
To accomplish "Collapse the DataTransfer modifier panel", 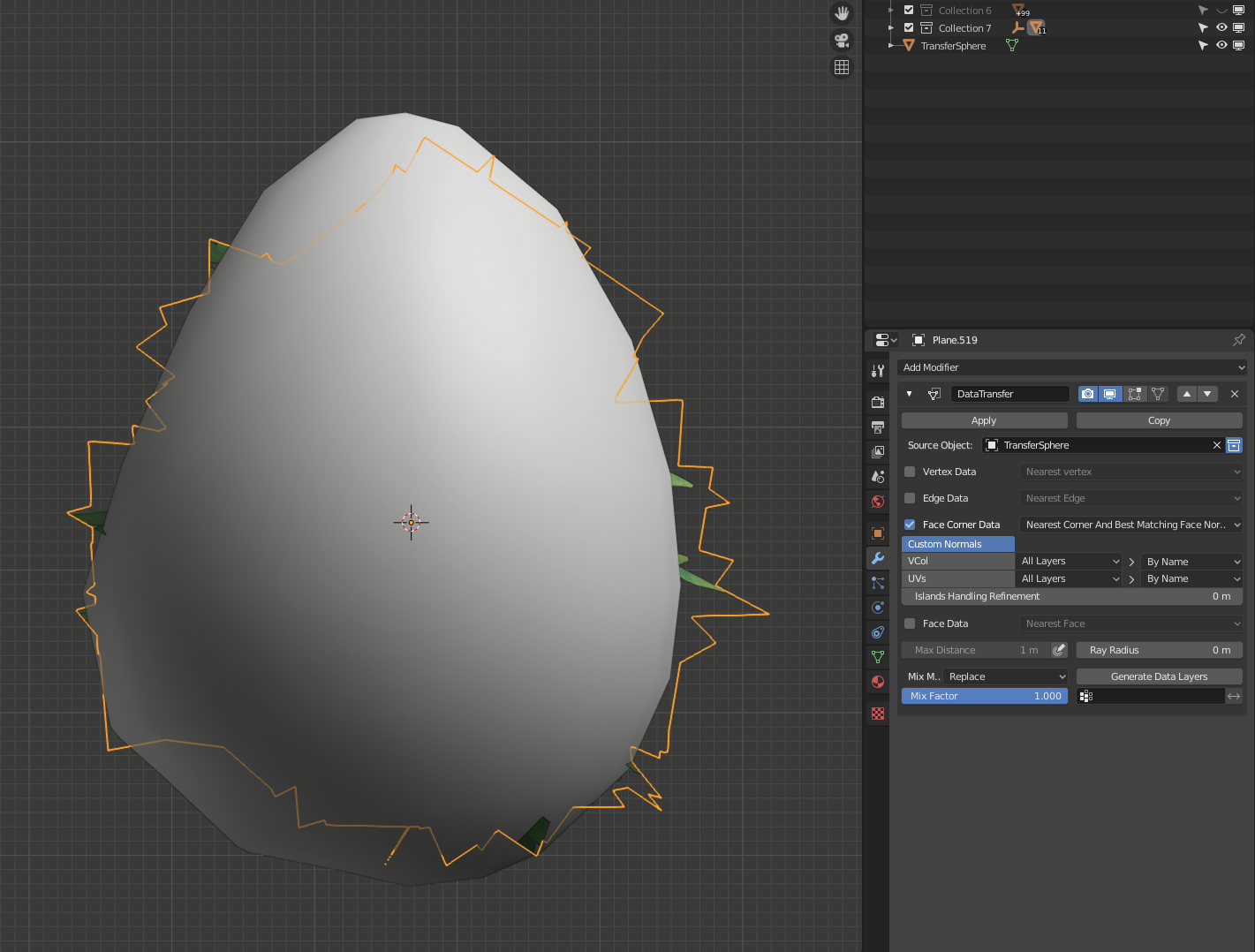I will [x=910, y=394].
